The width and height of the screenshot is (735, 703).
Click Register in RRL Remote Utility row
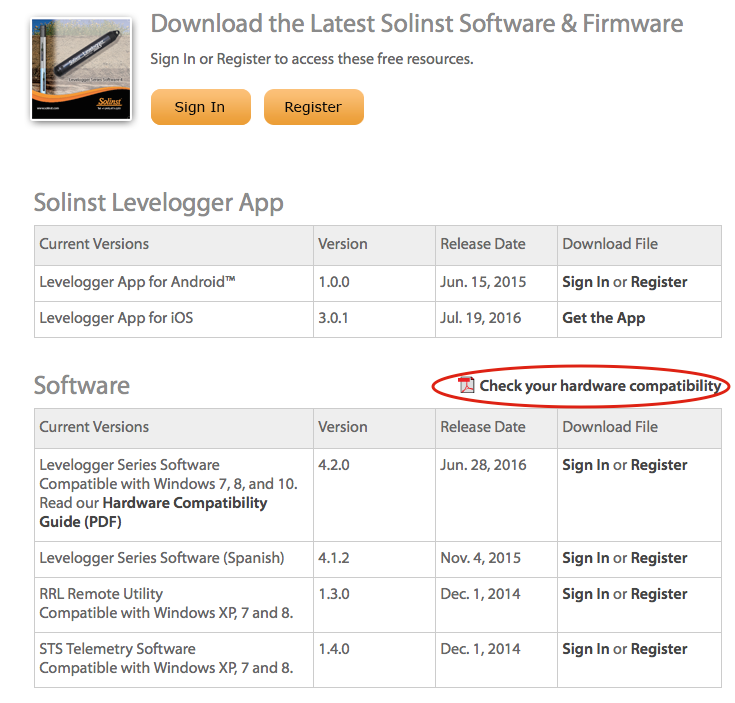659,594
